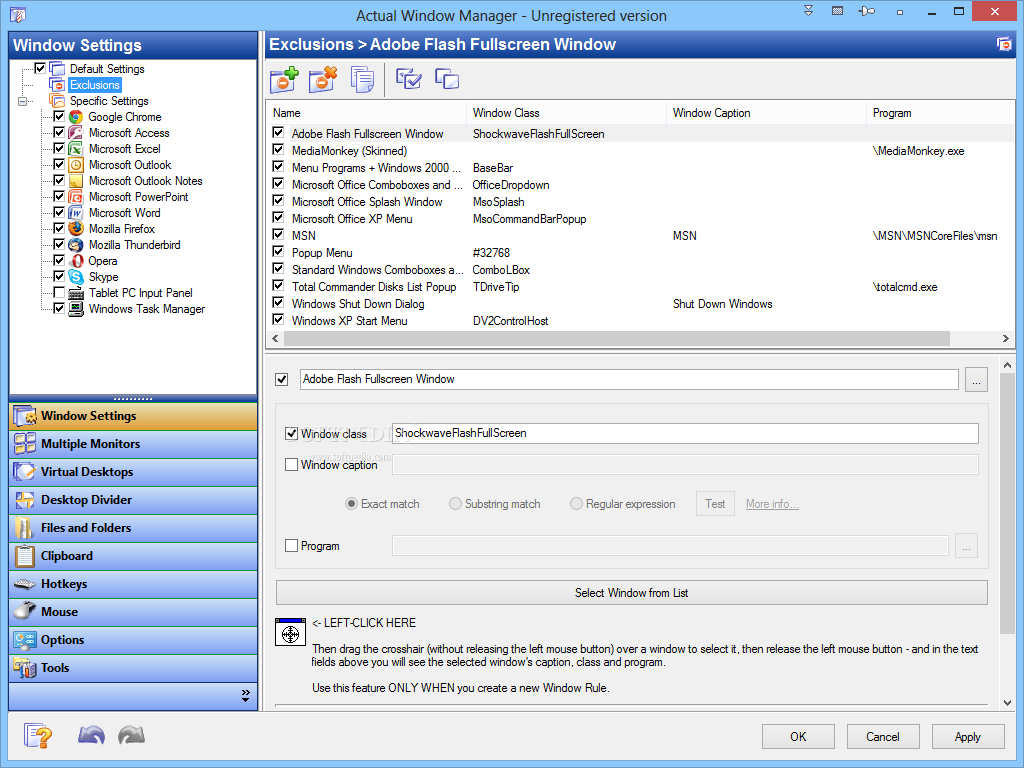Toggle the Window class checkbox
This screenshot has width=1024, height=768.
coord(292,434)
